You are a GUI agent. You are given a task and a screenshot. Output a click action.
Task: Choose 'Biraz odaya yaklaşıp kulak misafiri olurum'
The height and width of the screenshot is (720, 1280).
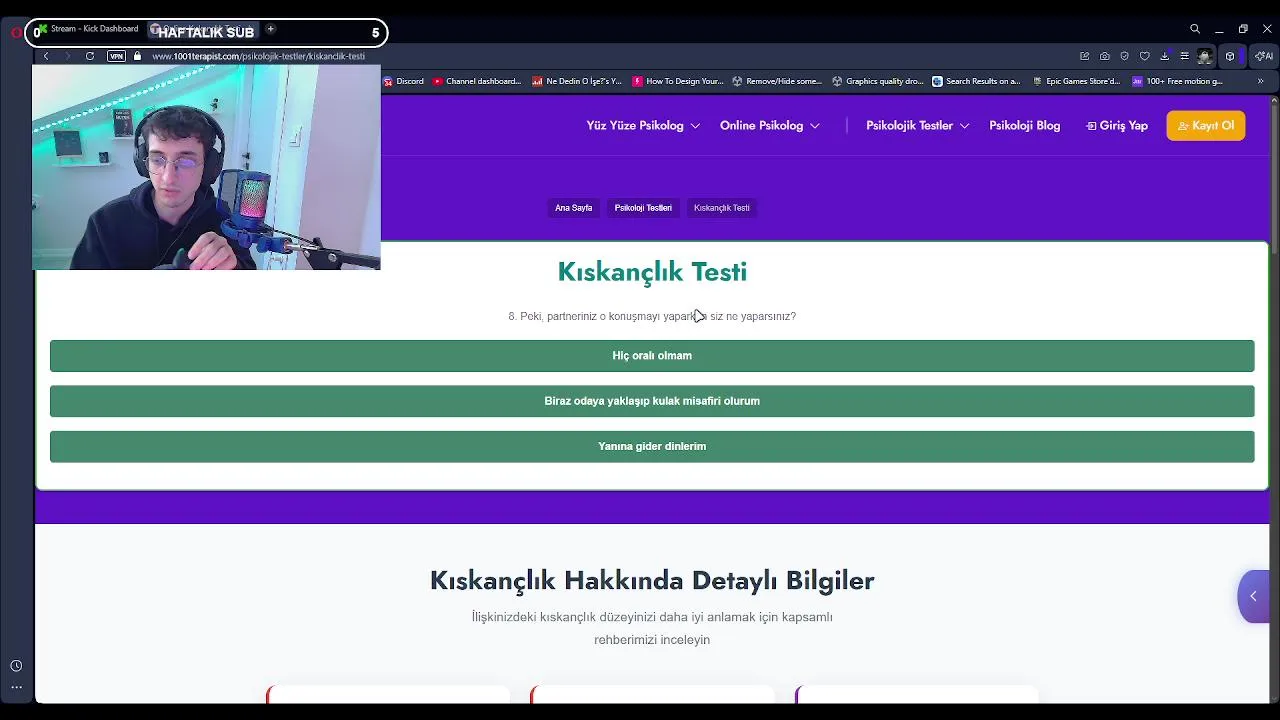[x=652, y=401]
